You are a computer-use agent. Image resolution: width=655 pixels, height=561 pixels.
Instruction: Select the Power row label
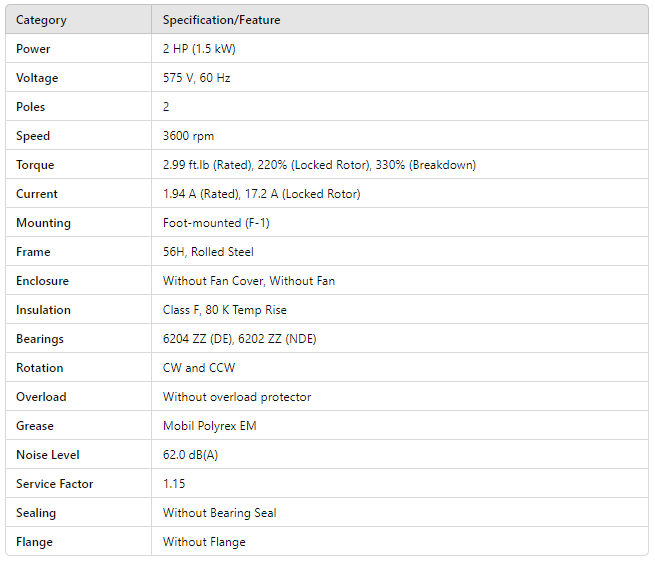pyautogui.click(x=33, y=49)
